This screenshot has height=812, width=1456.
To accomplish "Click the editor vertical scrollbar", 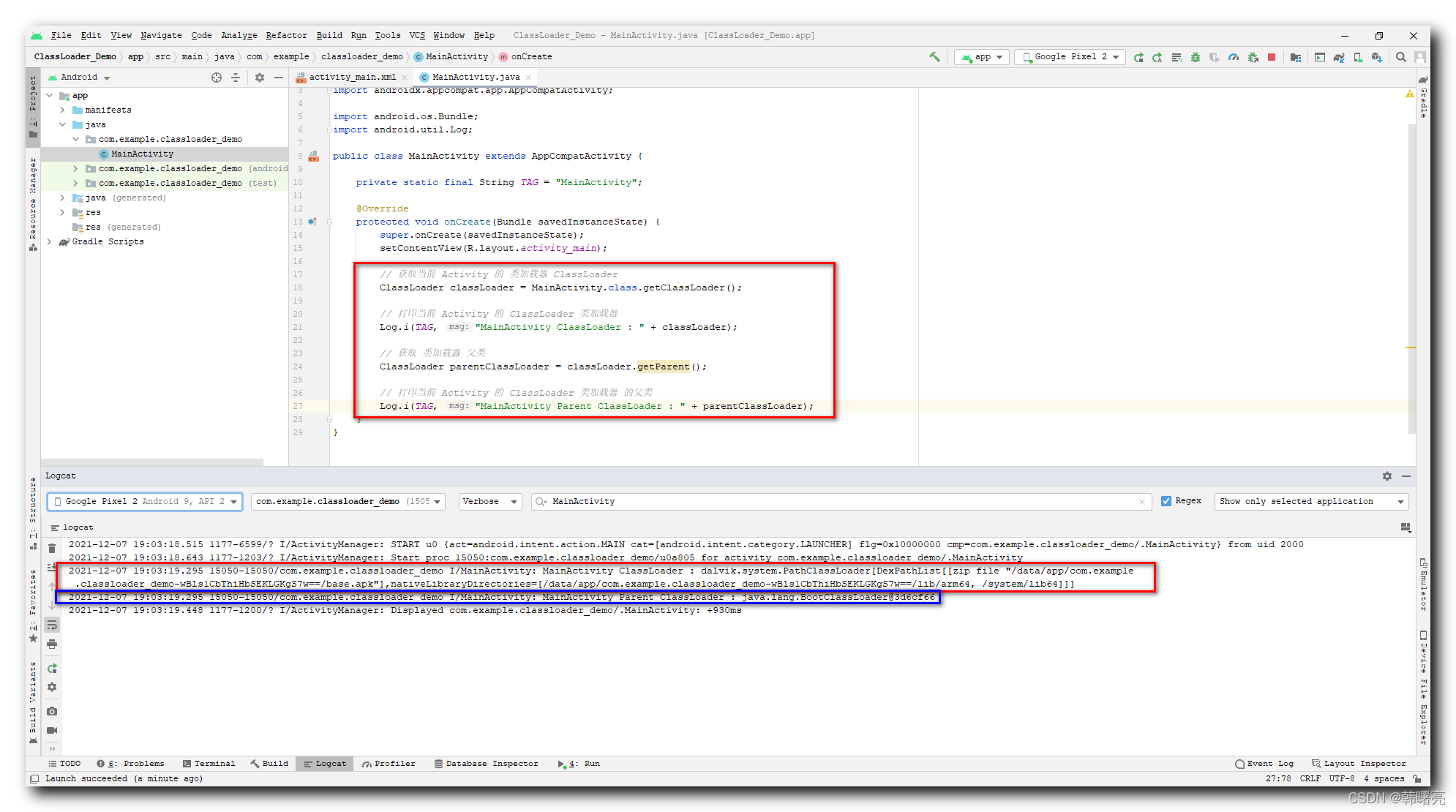I will 1411,278.
